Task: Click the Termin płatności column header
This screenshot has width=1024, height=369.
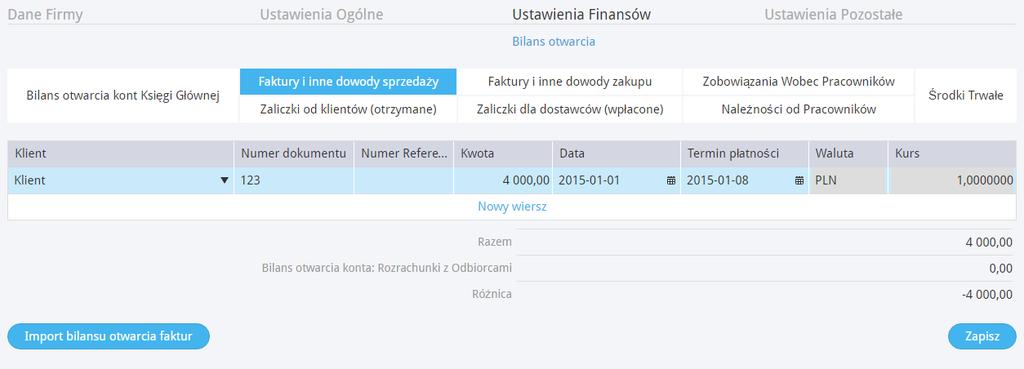Action: pos(744,154)
